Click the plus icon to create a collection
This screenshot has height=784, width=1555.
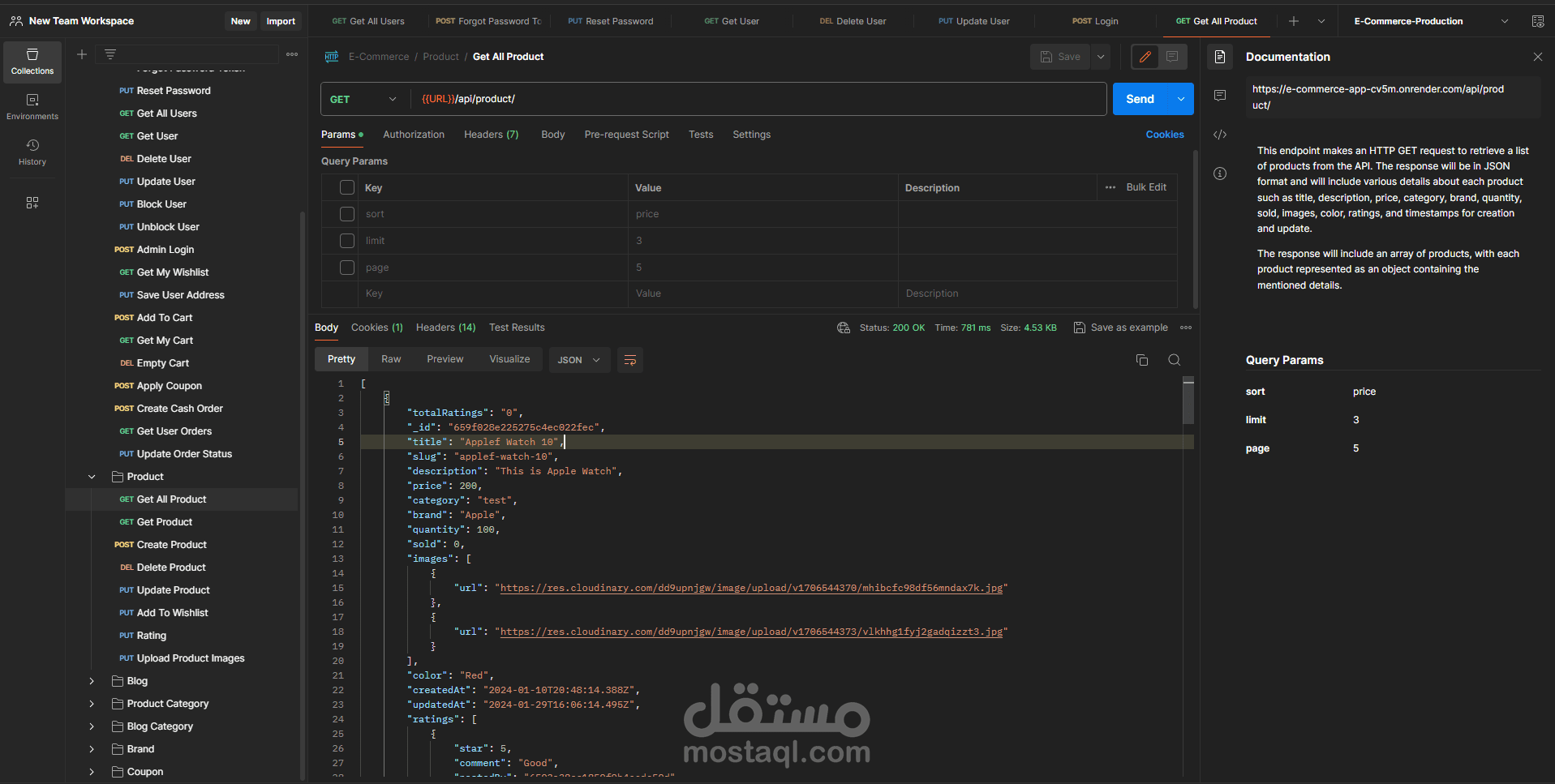tap(82, 54)
